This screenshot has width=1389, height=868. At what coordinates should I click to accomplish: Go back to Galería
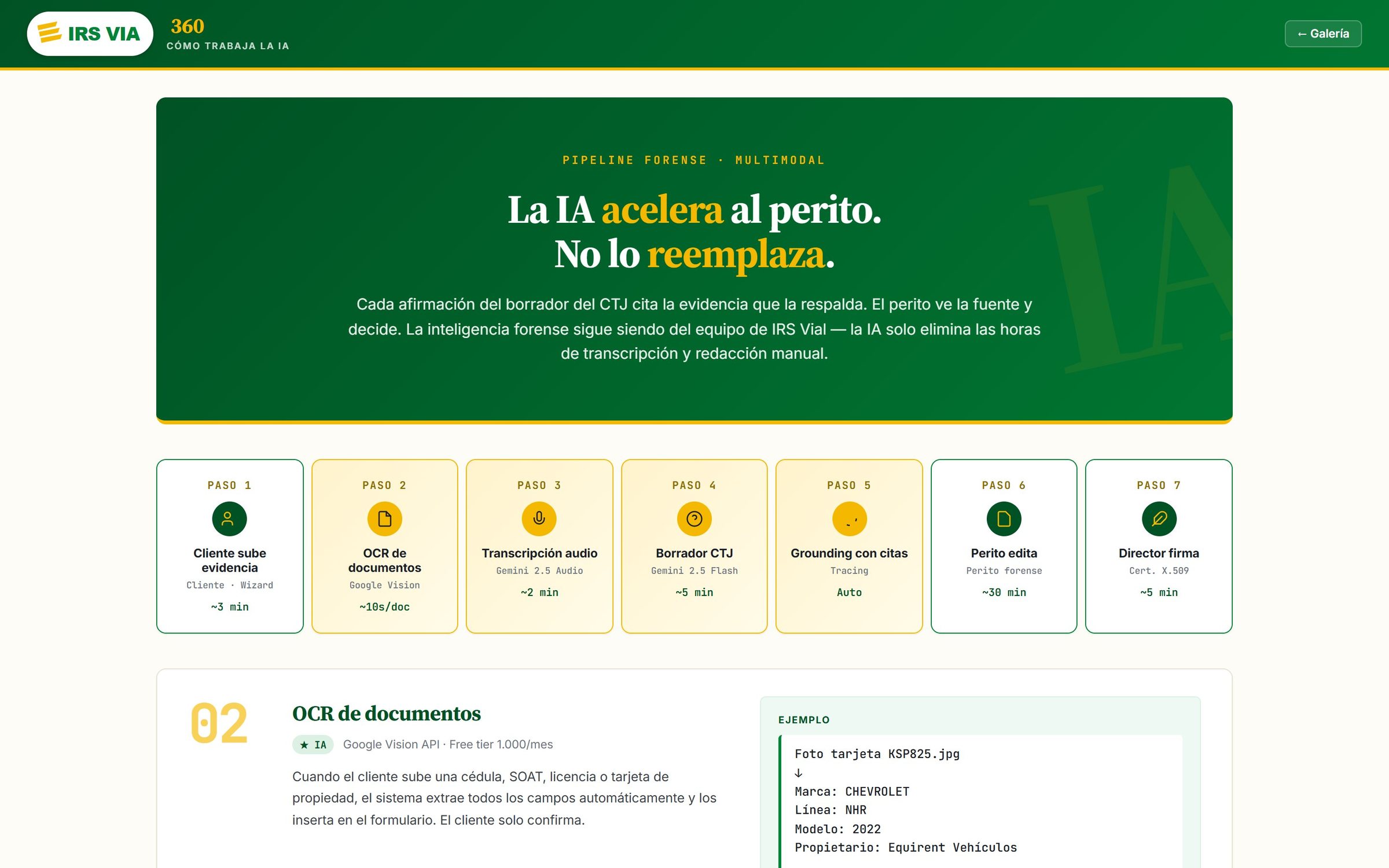[1323, 34]
